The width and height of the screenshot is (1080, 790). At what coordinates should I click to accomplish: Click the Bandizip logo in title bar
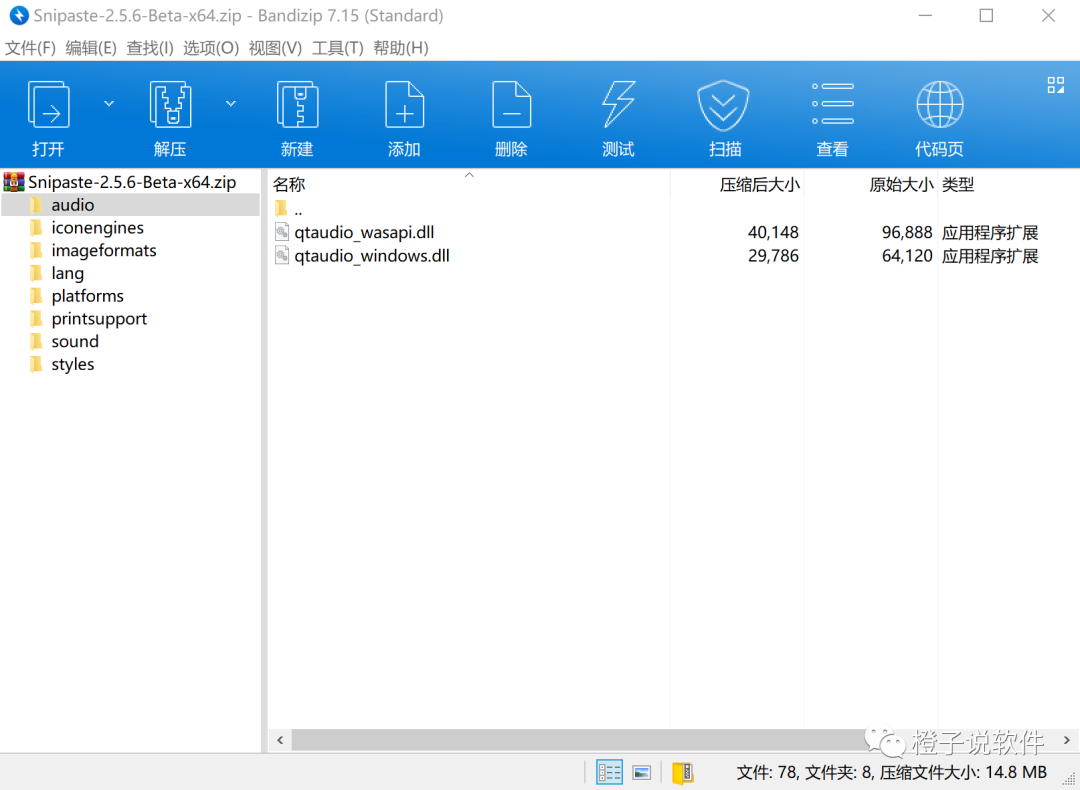click(19, 15)
